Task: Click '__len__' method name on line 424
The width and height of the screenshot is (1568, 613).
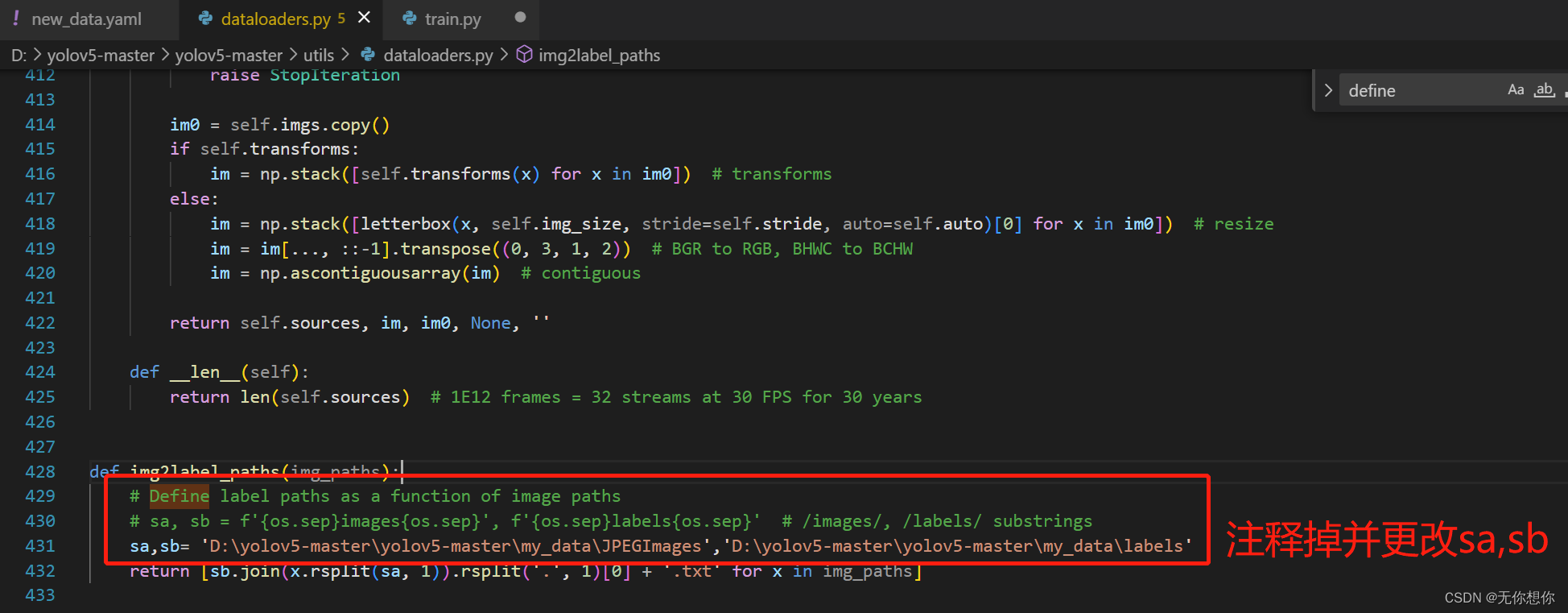Action: coord(204,372)
